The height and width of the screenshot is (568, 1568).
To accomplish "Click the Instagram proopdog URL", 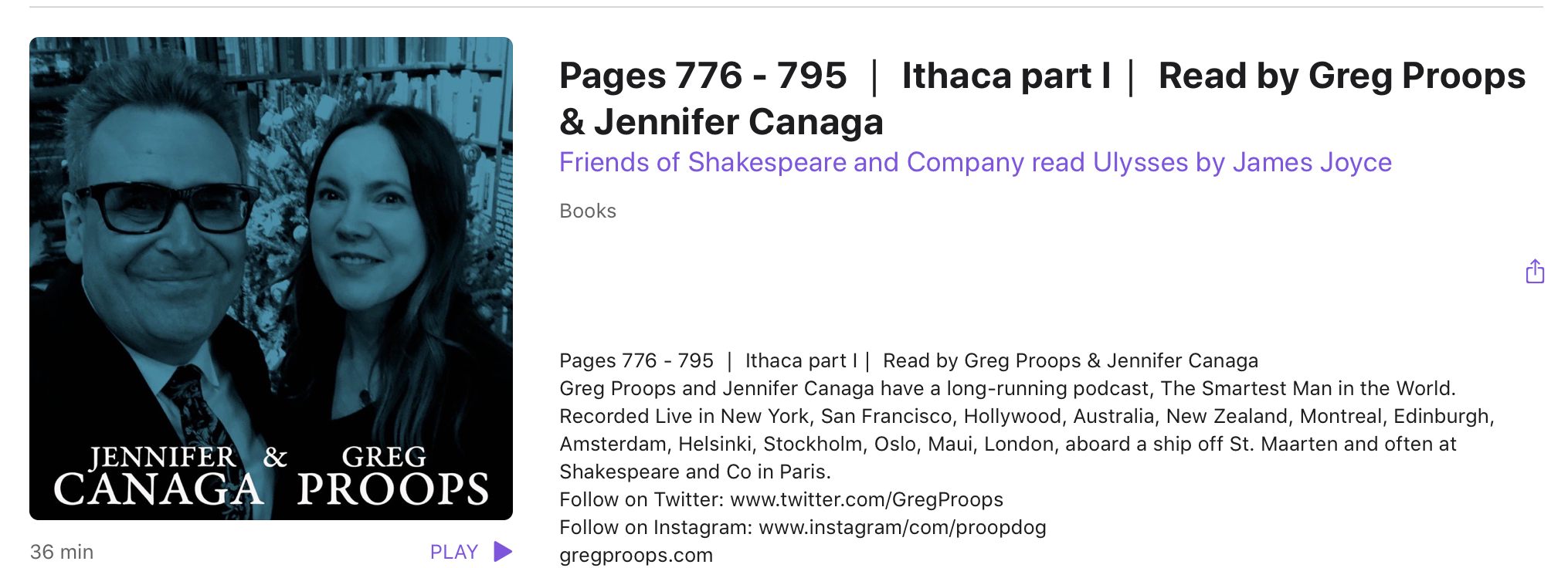I will click(902, 528).
